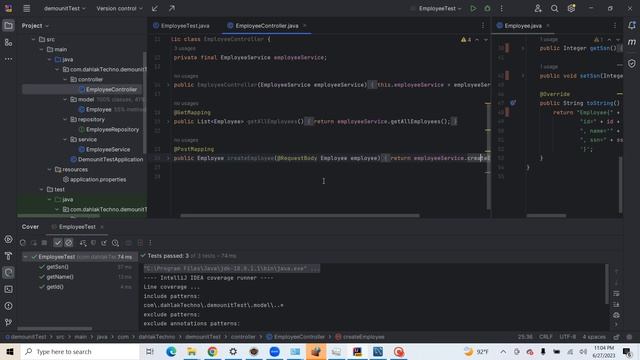Close the EmployeeController.java tab
The width and height of the screenshot is (640, 360).
click(x=304, y=26)
